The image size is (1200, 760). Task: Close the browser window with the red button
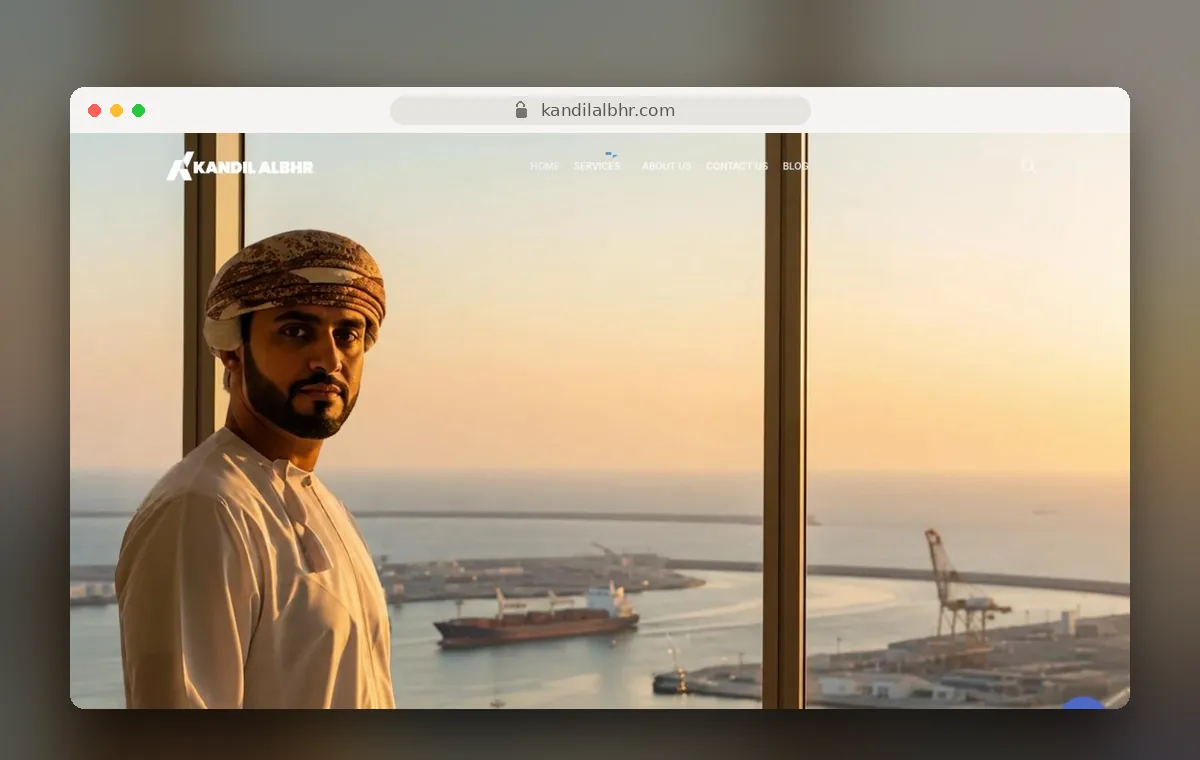pos(95,110)
